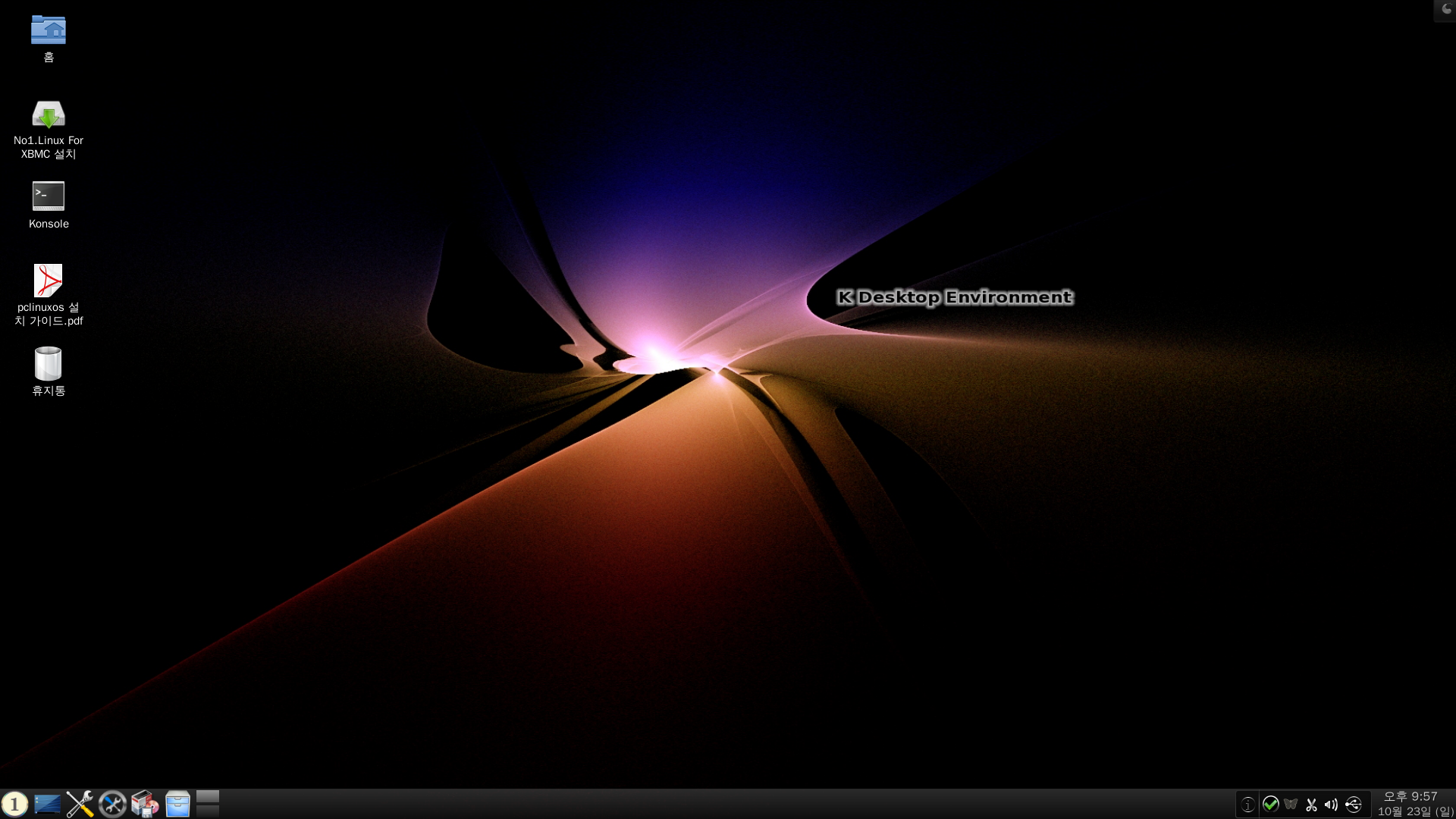Open the 홈 home folder icon
Screen dimensions: 1456x819
(x=49, y=31)
